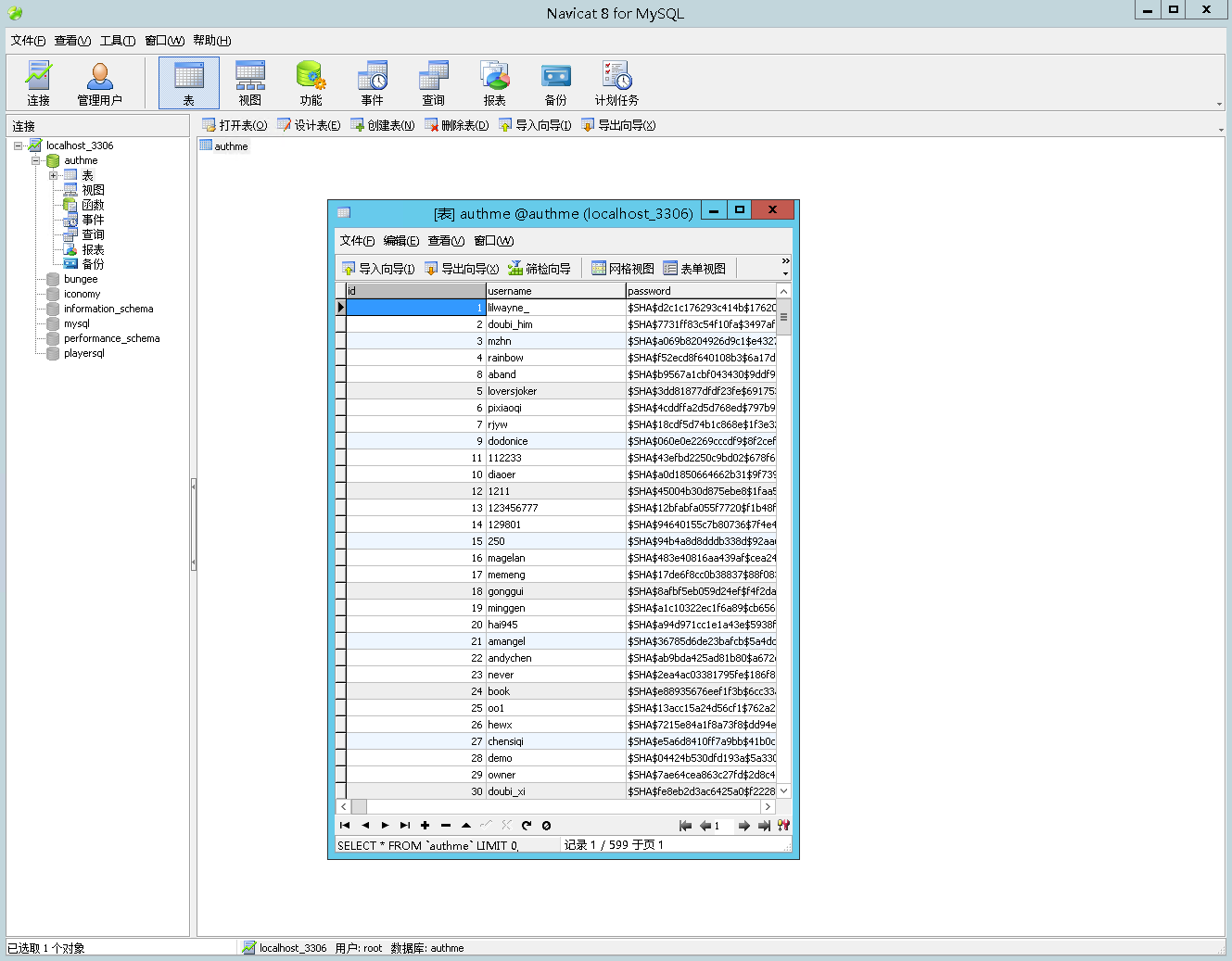The width and height of the screenshot is (1232, 961).
Task: Go to the next record
Action: (385, 825)
